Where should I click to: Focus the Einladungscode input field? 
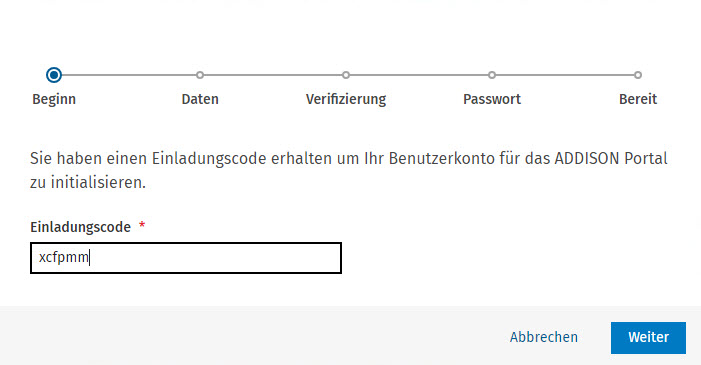click(x=186, y=258)
